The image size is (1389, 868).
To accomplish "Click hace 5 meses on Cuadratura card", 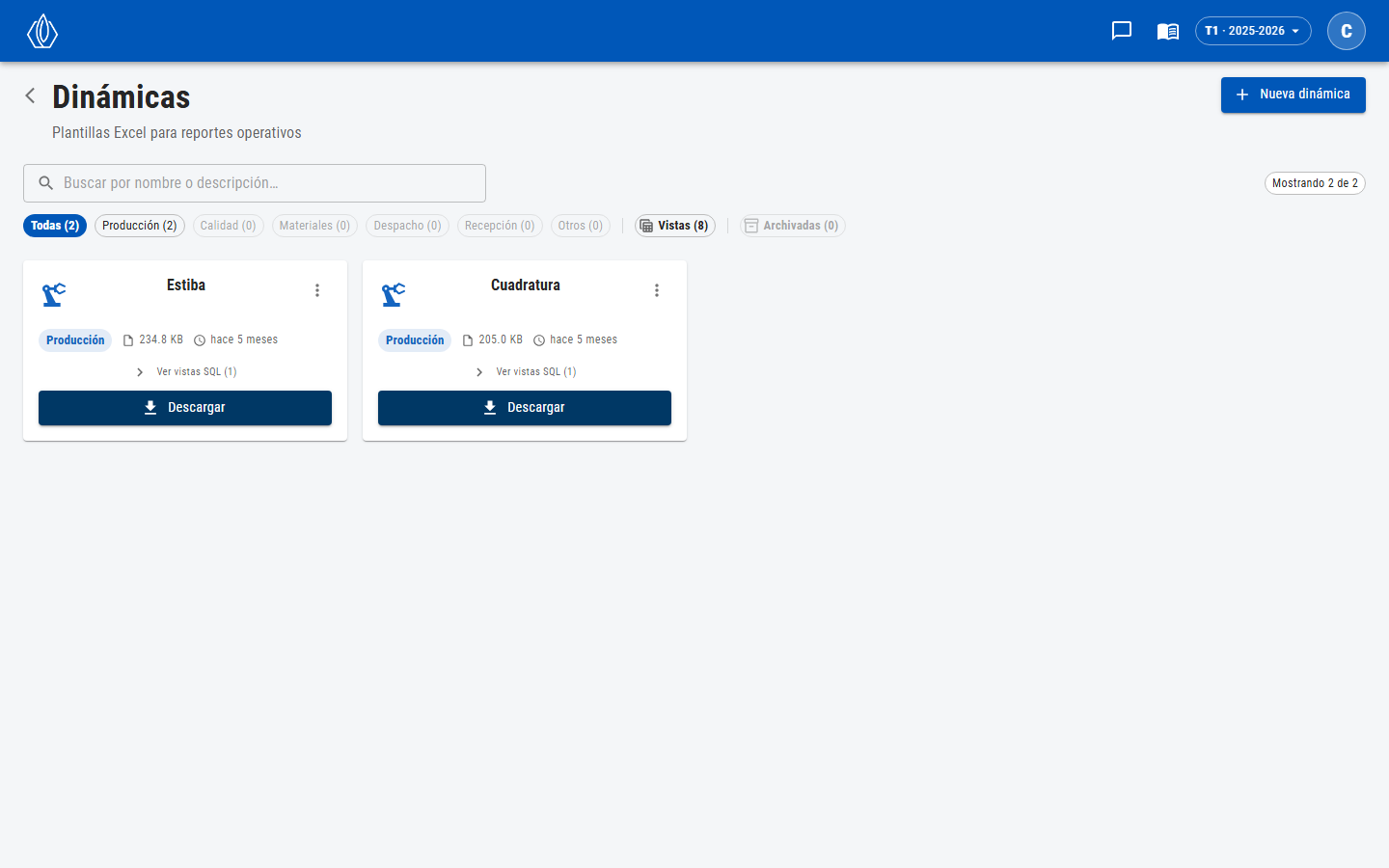I will 584,339.
